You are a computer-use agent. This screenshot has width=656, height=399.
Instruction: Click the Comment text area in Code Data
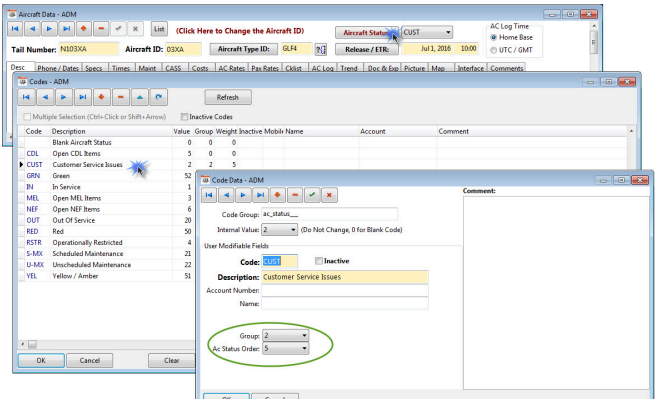tap(556, 293)
